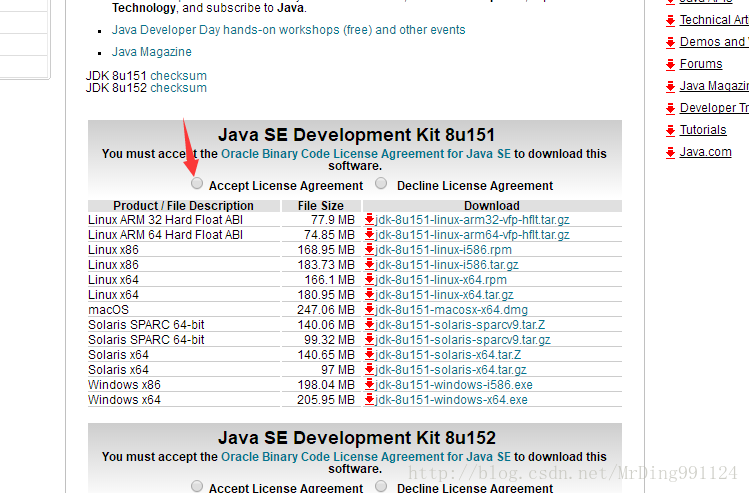Open Demos and sidebar link
The width and height of the screenshot is (749, 493).
pyautogui.click(x=714, y=42)
